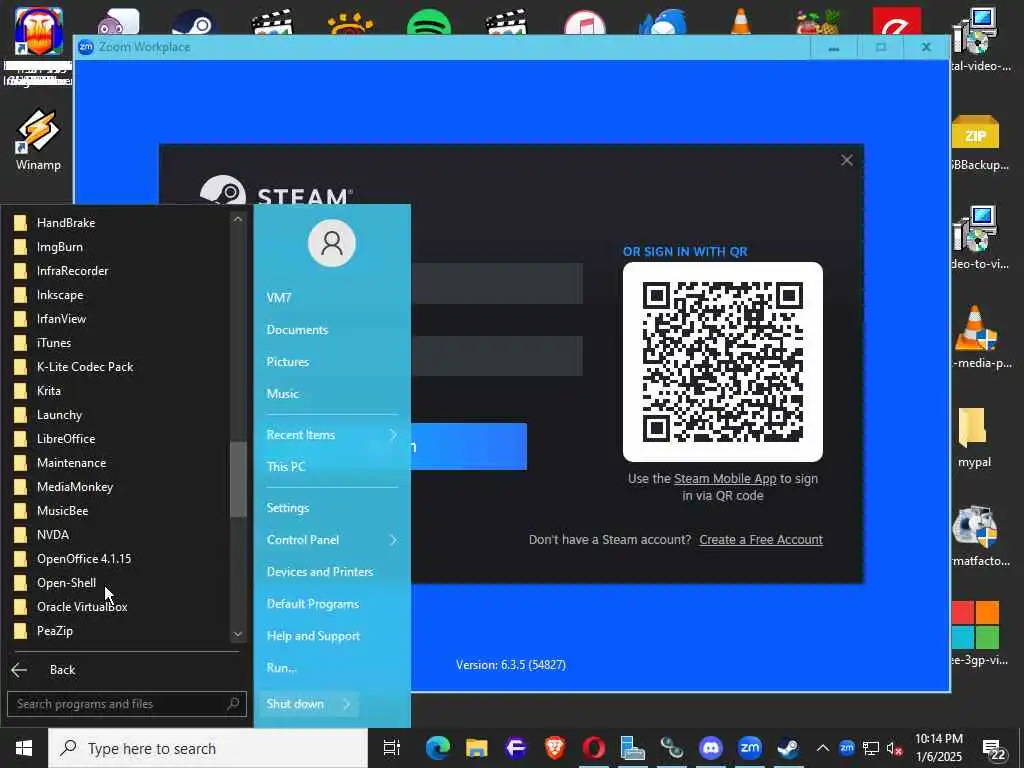Open Task View in the taskbar

(x=391, y=748)
